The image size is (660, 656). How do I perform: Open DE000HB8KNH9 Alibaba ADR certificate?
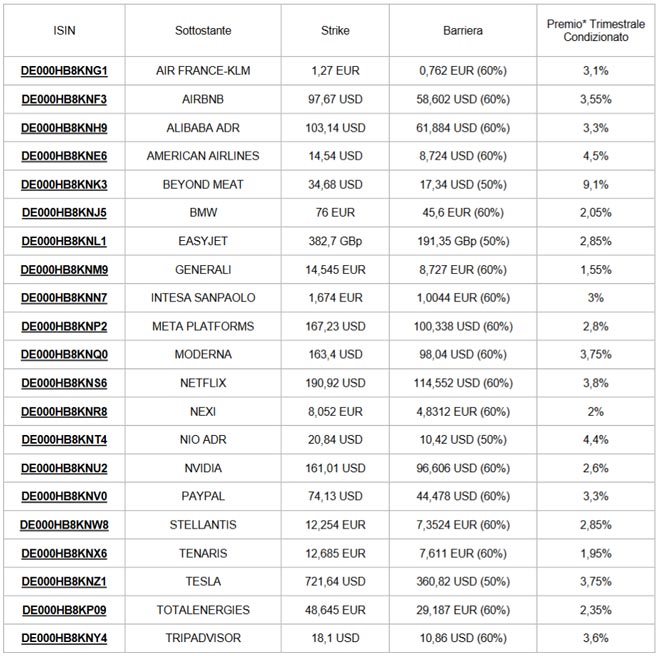pos(64,128)
